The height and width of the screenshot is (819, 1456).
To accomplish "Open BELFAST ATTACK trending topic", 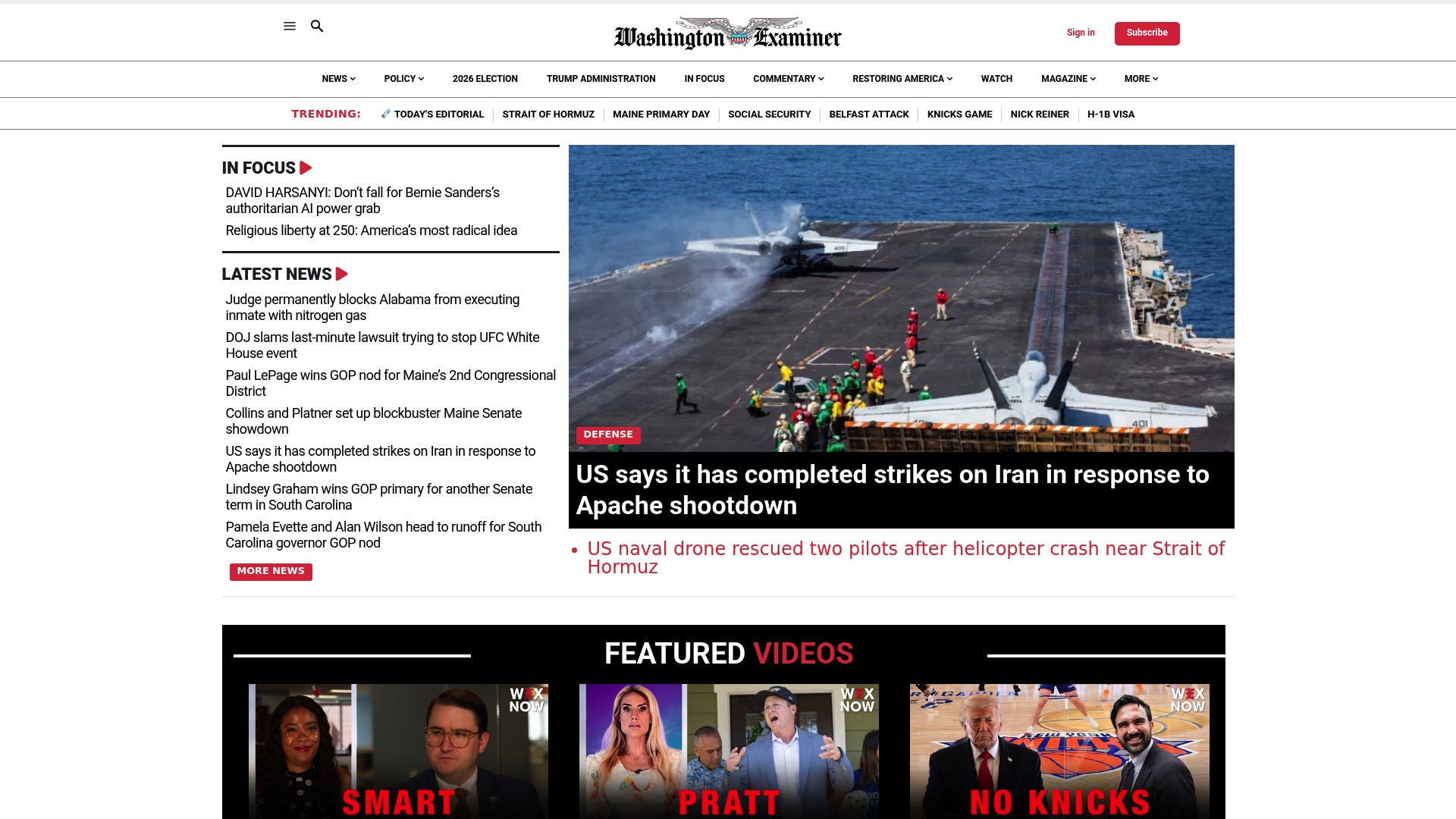I will click(869, 115).
